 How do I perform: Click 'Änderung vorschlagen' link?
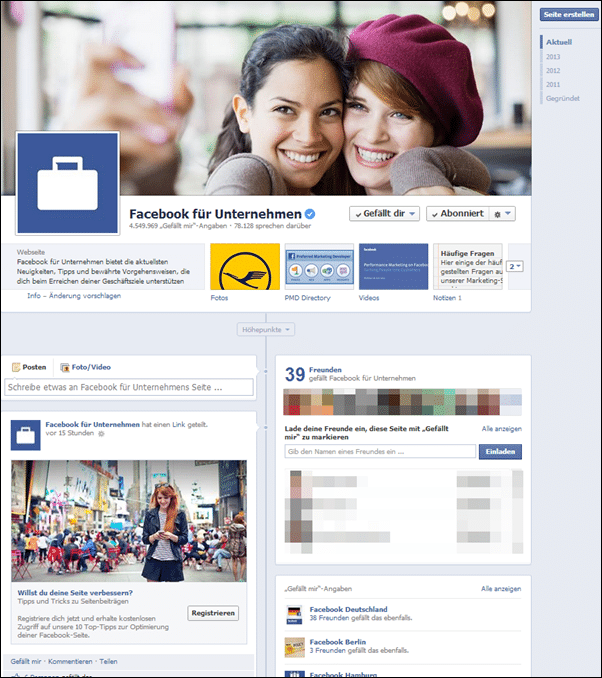point(85,296)
